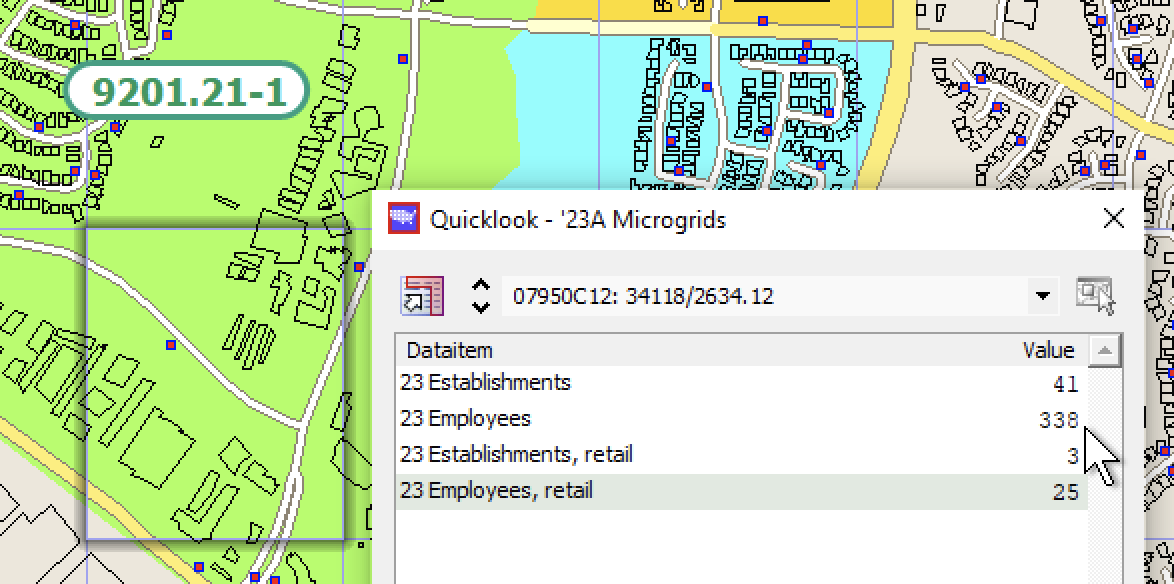Close the Quicklook Microgrids dialog
The height and width of the screenshot is (584, 1174).
[x=1113, y=219]
